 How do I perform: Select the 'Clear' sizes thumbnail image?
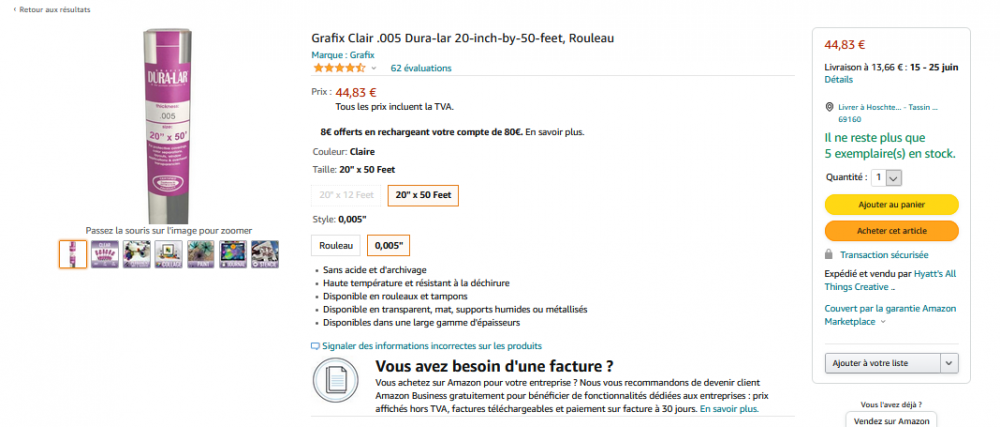[104, 254]
